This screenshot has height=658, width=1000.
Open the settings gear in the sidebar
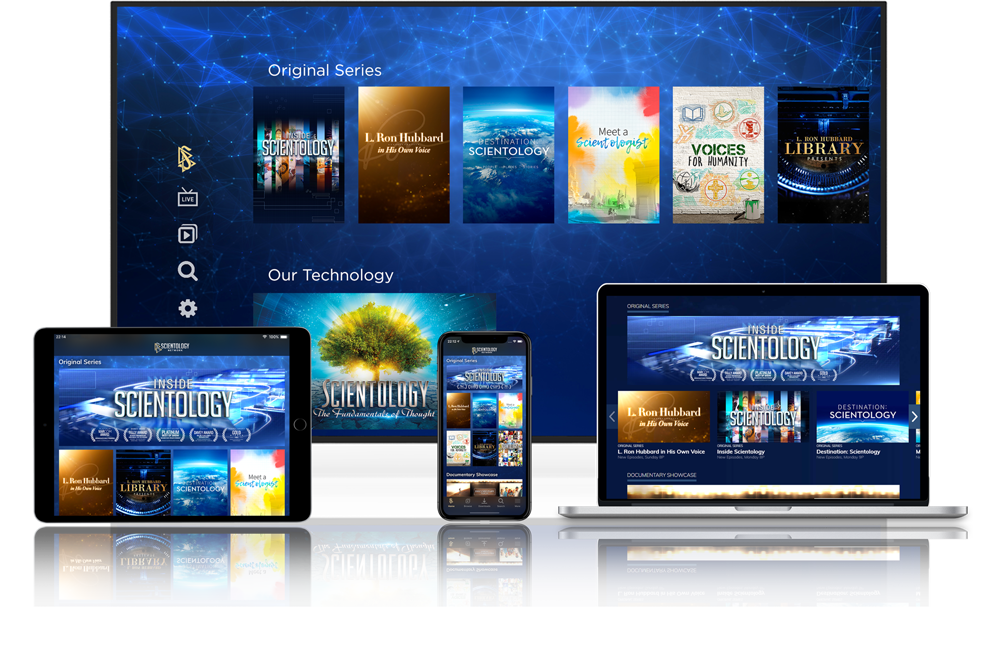click(x=187, y=309)
